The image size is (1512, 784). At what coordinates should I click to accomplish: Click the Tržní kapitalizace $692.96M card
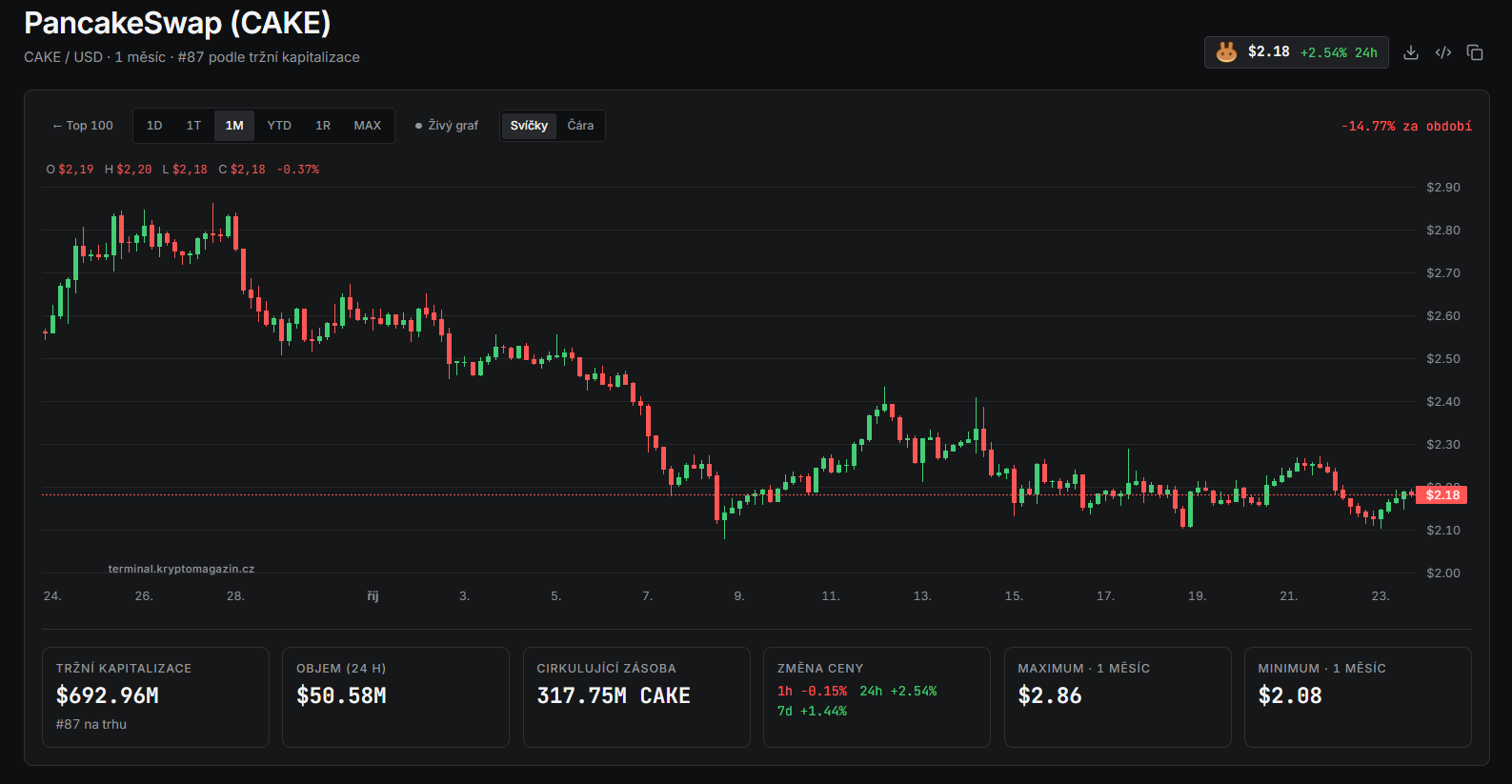156,697
